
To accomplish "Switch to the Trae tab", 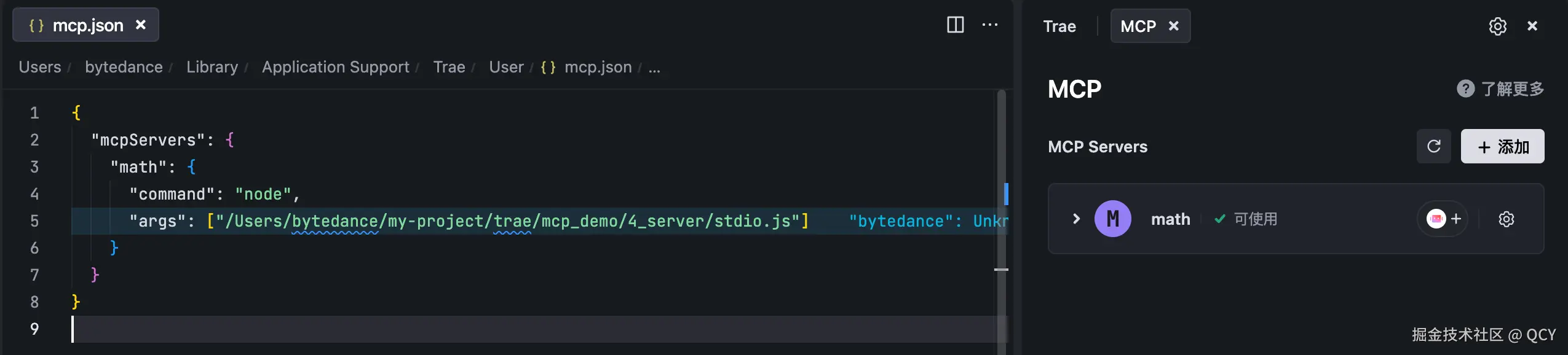I will point(1059,26).
